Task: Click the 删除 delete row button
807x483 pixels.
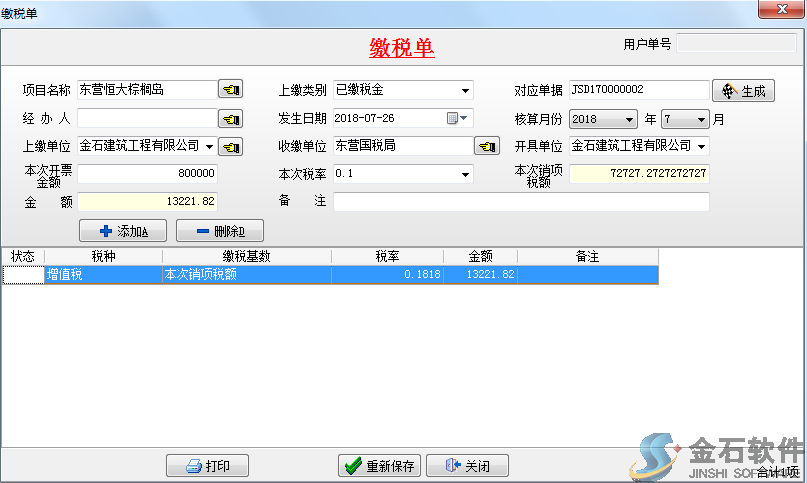Action: coord(219,231)
